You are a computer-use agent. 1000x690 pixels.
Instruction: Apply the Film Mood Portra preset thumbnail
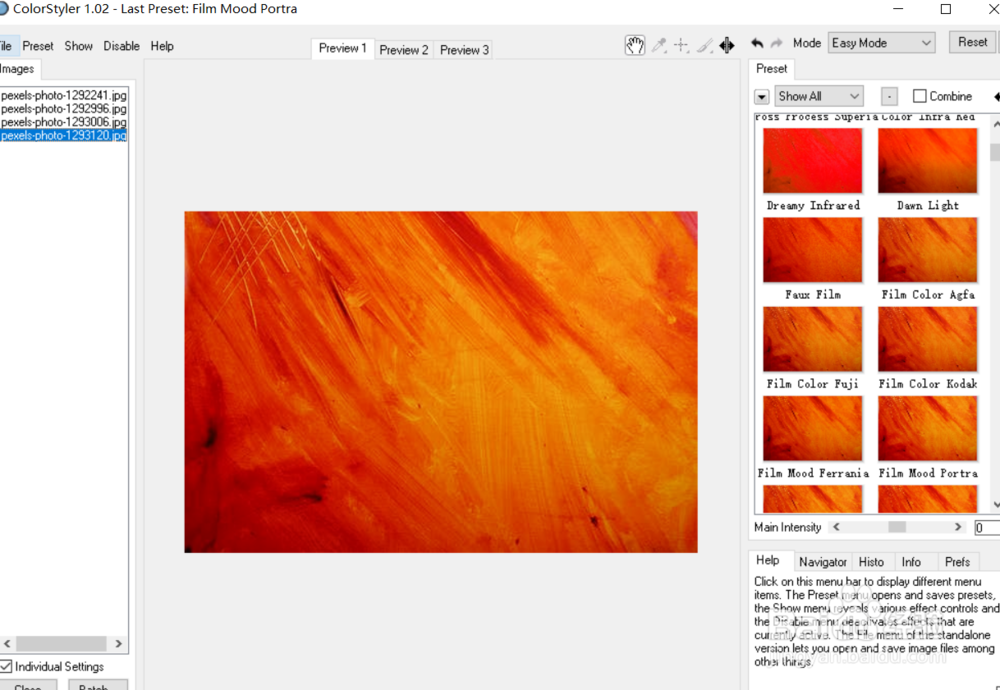pyautogui.click(x=927, y=429)
